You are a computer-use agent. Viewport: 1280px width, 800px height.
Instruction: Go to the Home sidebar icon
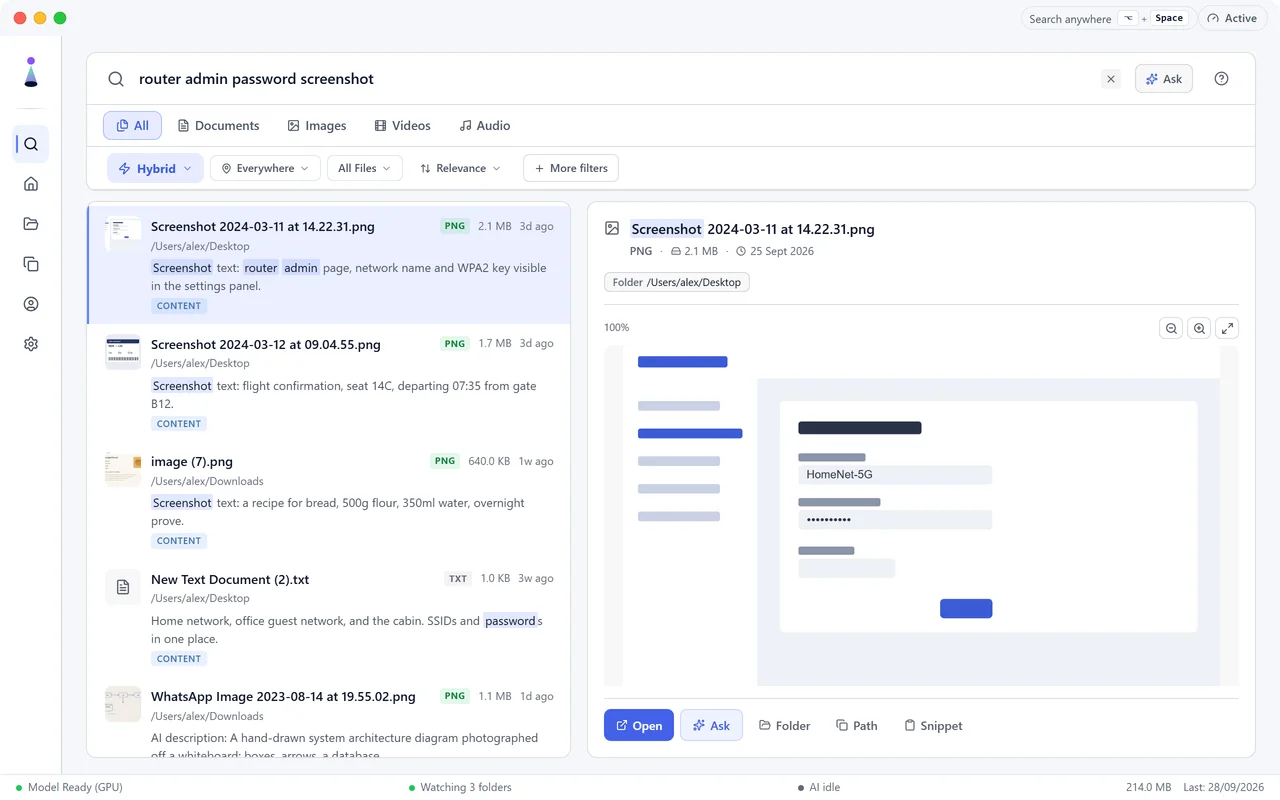(31, 184)
